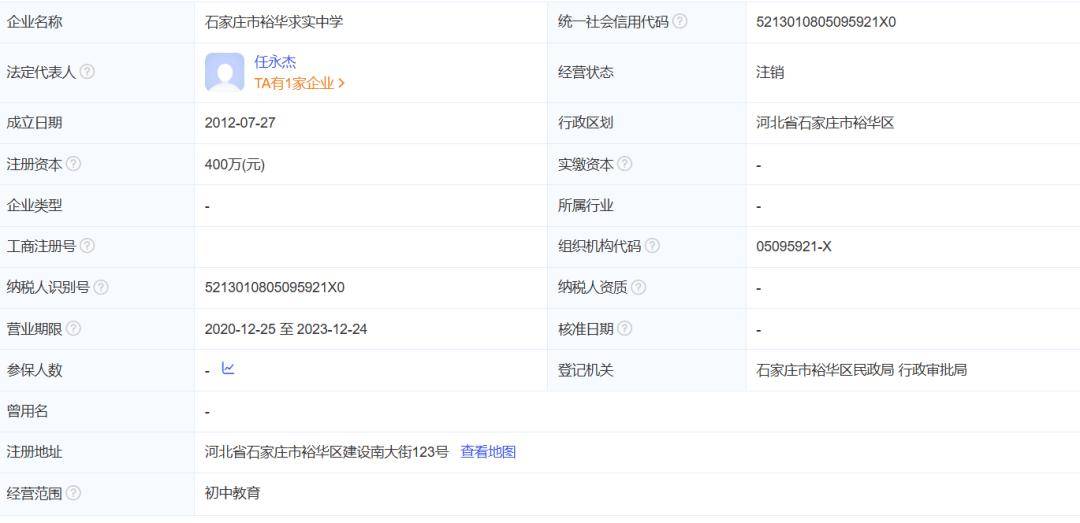
Task: Open help icon beside 实缴资本
Action: [624, 164]
